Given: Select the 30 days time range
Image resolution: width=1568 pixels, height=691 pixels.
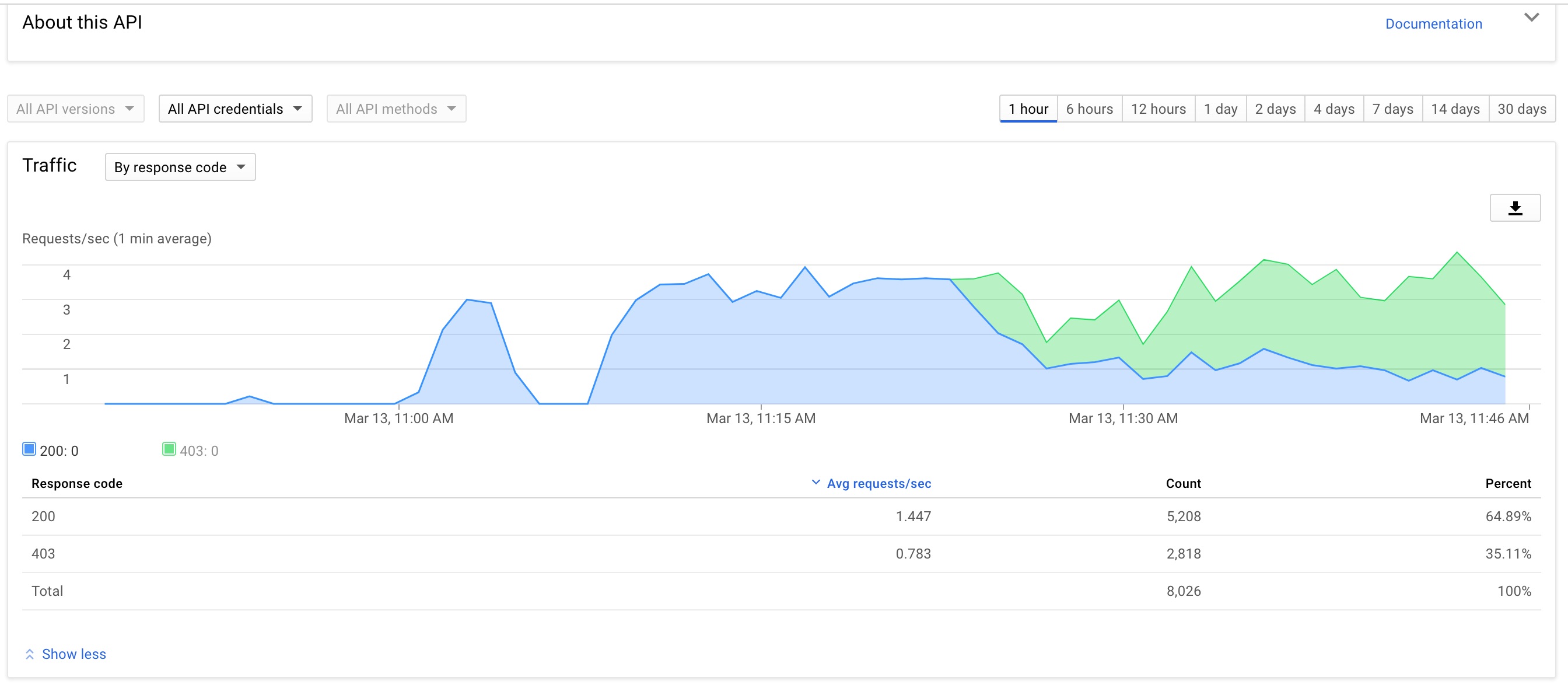Looking at the screenshot, I should click(1522, 109).
